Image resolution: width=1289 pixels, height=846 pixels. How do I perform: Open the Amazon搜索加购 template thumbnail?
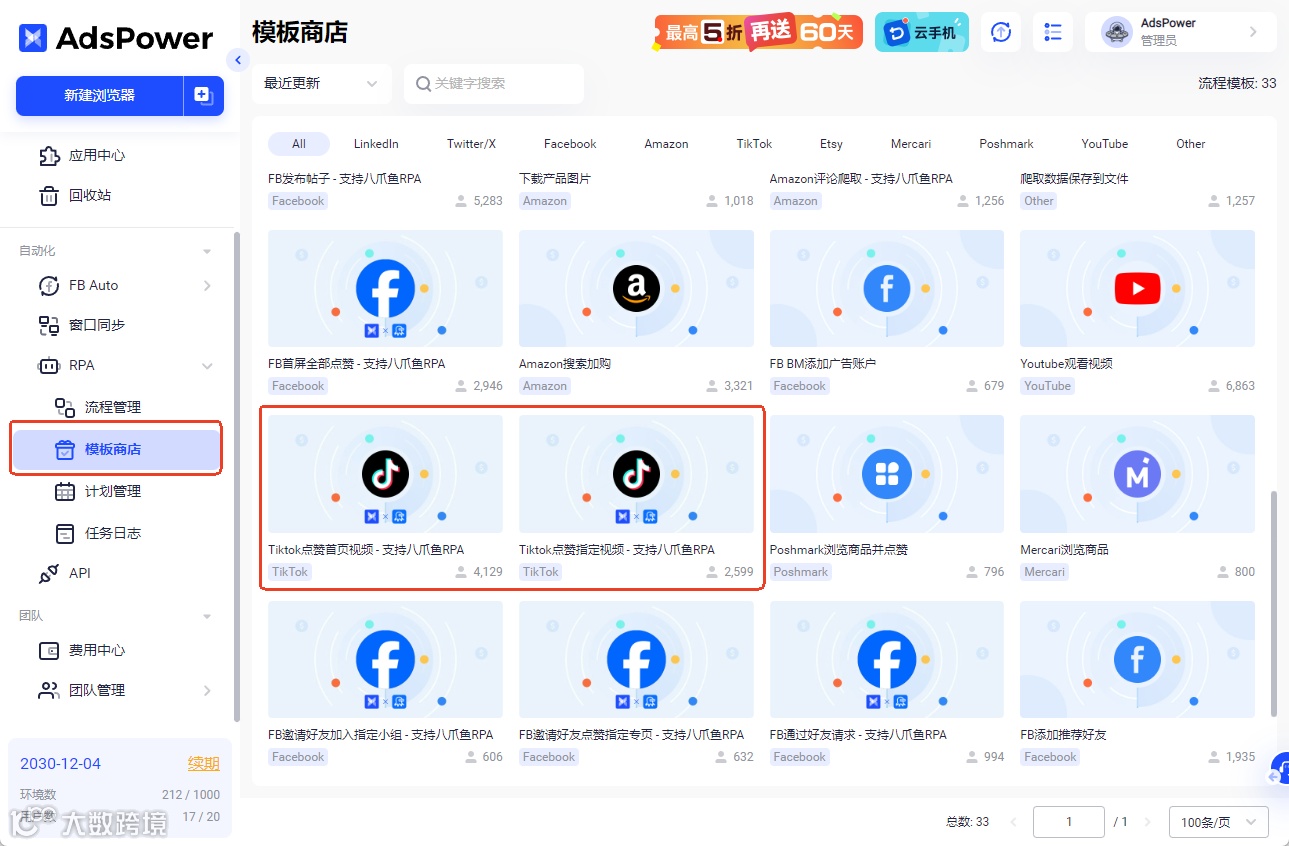[x=636, y=289]
